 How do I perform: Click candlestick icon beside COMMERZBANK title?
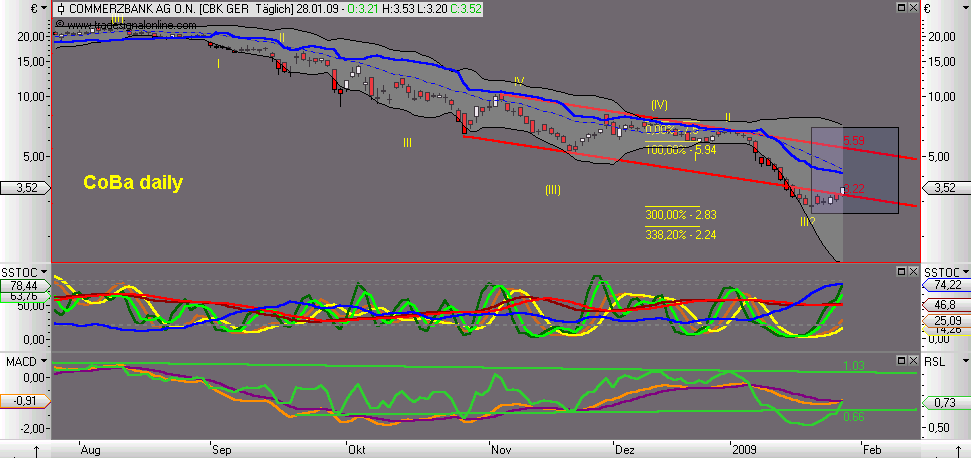tap(61, 9)
